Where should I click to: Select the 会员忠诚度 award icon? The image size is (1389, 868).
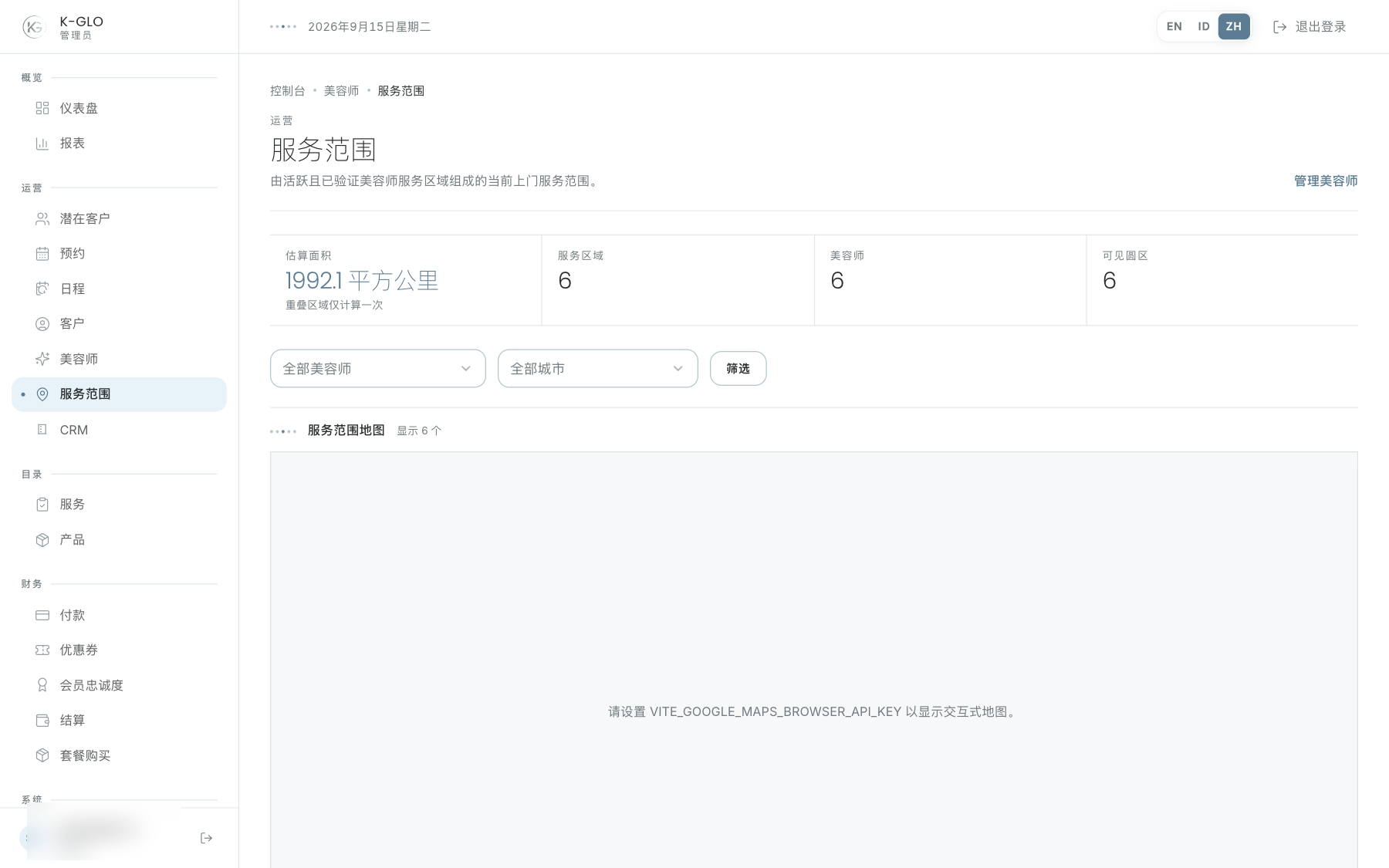(42, 685)
